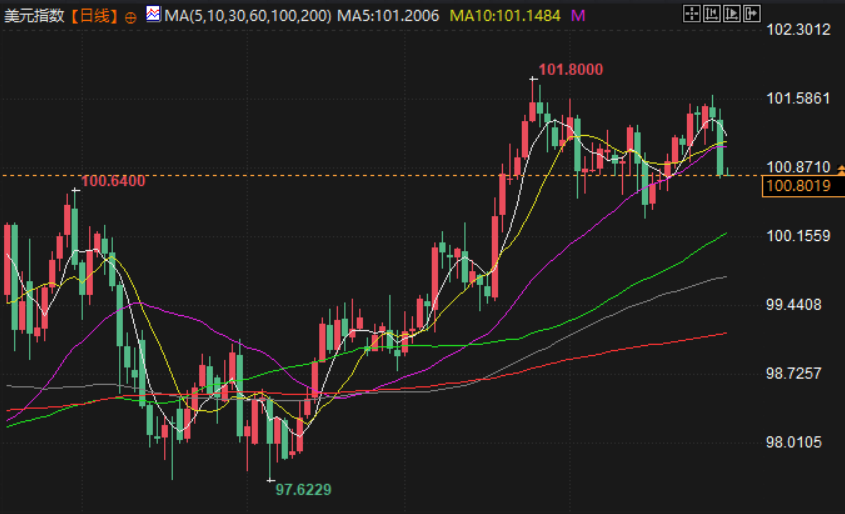Click the chart step-back axis icon
Viewport: 845px width, 514px height.
[x=711, y=13]
